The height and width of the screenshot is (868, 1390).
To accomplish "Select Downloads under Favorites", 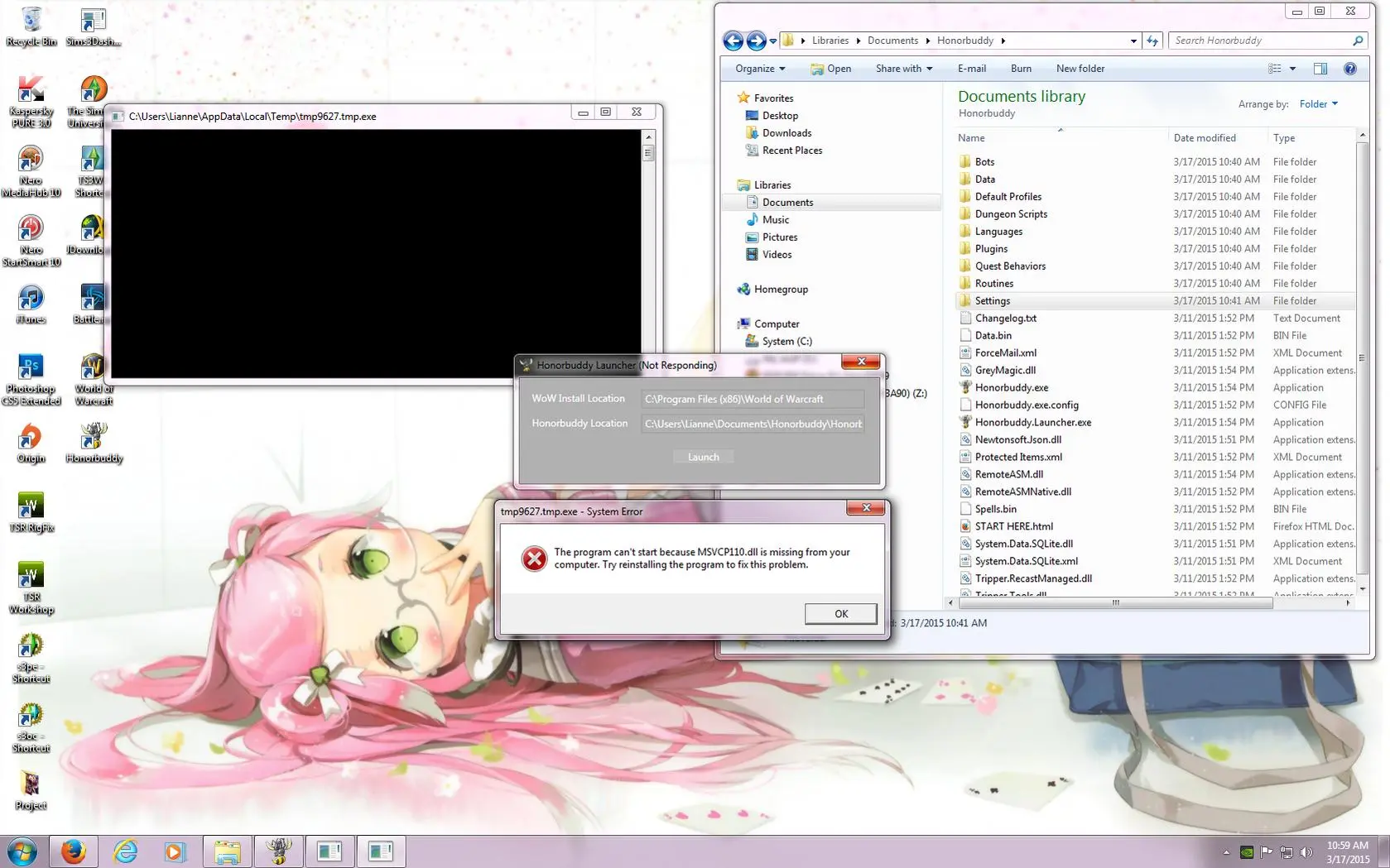I will [786, 133].
